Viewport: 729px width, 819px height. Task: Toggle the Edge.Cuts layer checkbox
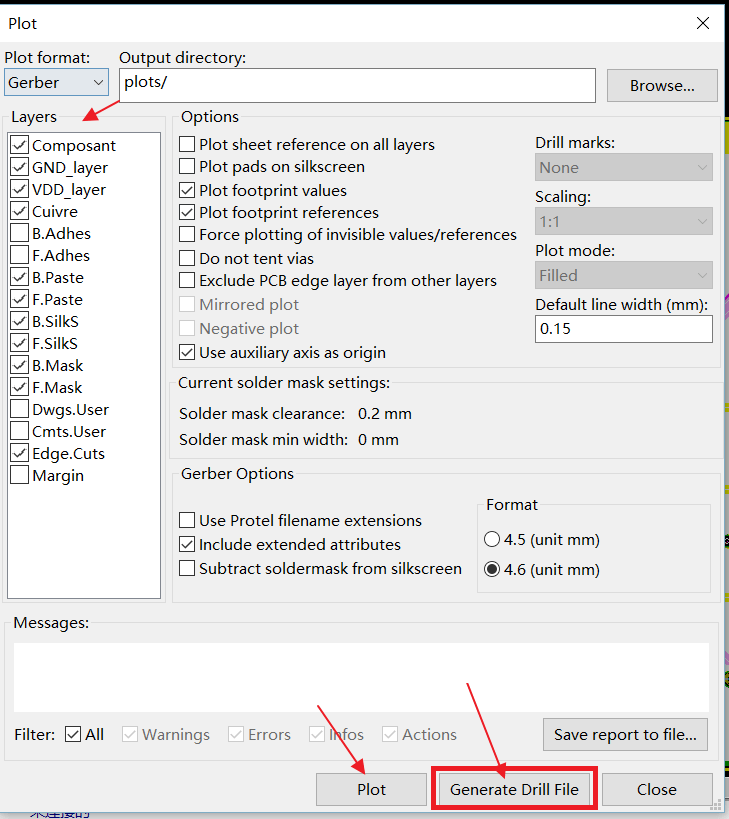pyautogui.click(x=19, y=453)
